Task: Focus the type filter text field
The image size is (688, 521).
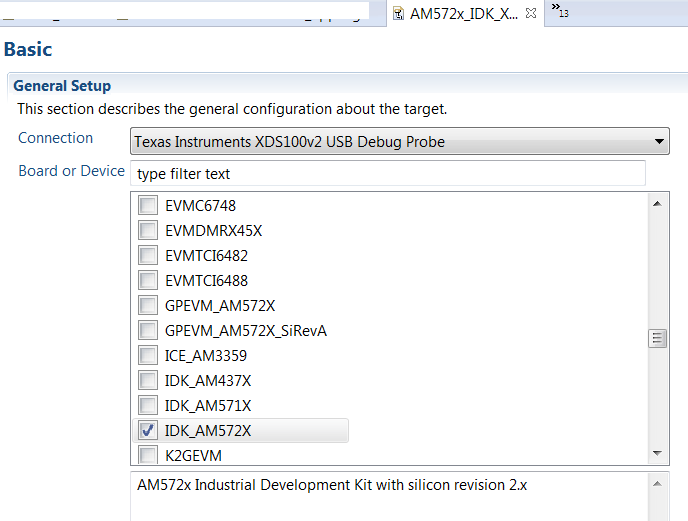Action: coord(388,173)
